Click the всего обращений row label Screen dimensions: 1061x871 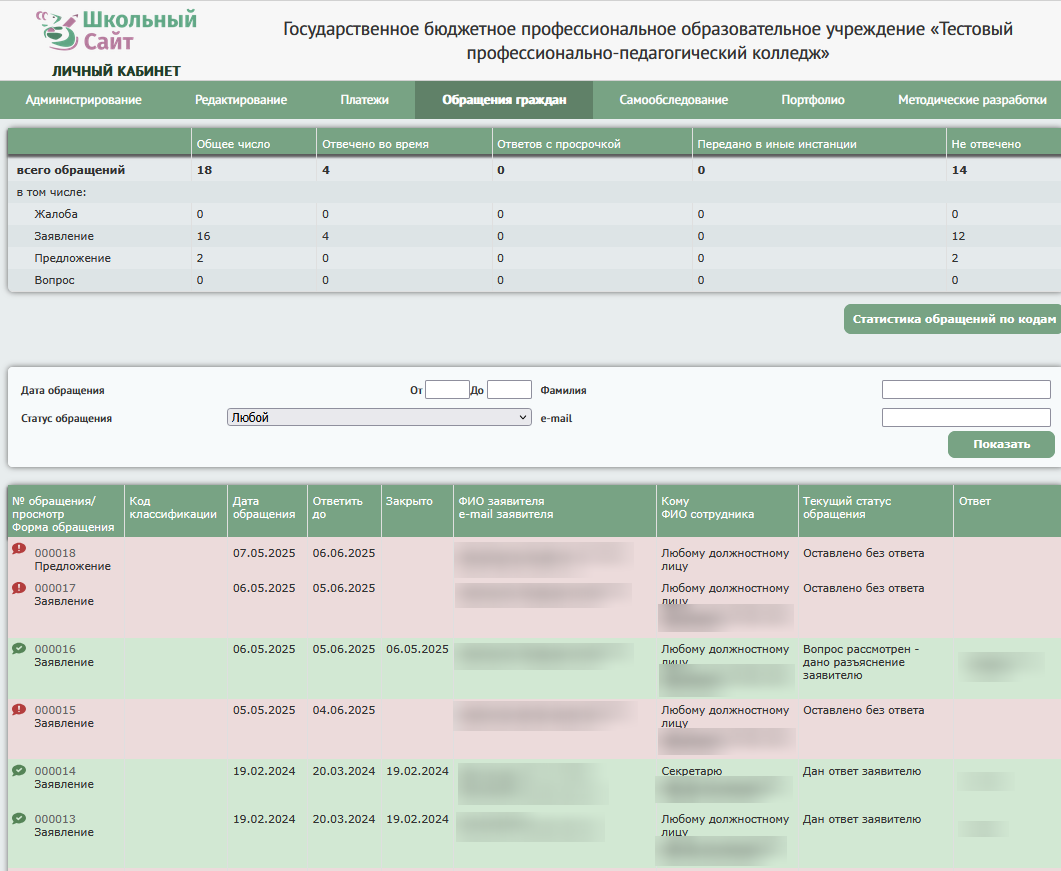point(71,170)
